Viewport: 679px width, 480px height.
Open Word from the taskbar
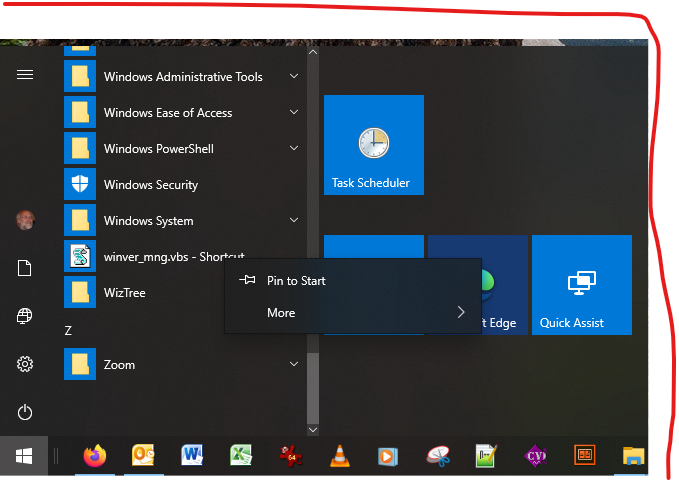tap(192, 456)
